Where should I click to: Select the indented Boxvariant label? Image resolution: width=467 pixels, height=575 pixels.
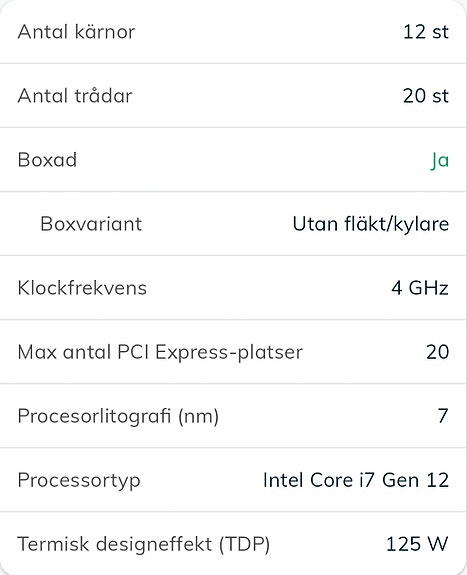point(91,224)
